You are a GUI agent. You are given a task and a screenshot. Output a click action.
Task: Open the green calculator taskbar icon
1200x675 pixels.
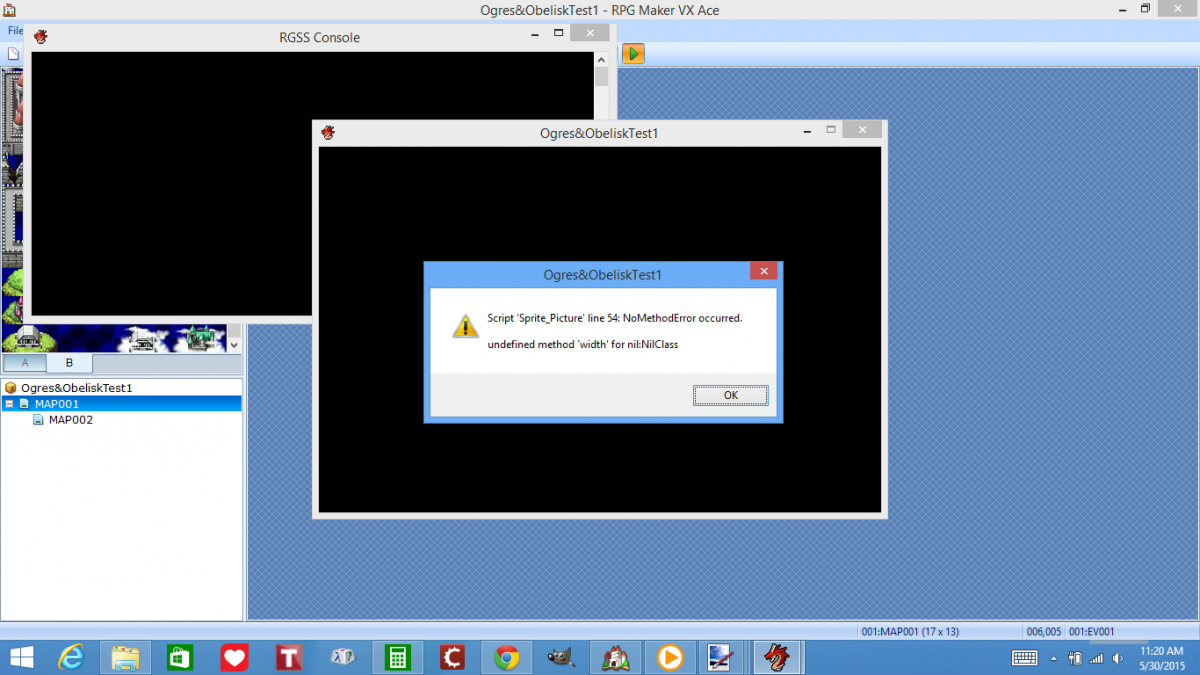point(397,657)
